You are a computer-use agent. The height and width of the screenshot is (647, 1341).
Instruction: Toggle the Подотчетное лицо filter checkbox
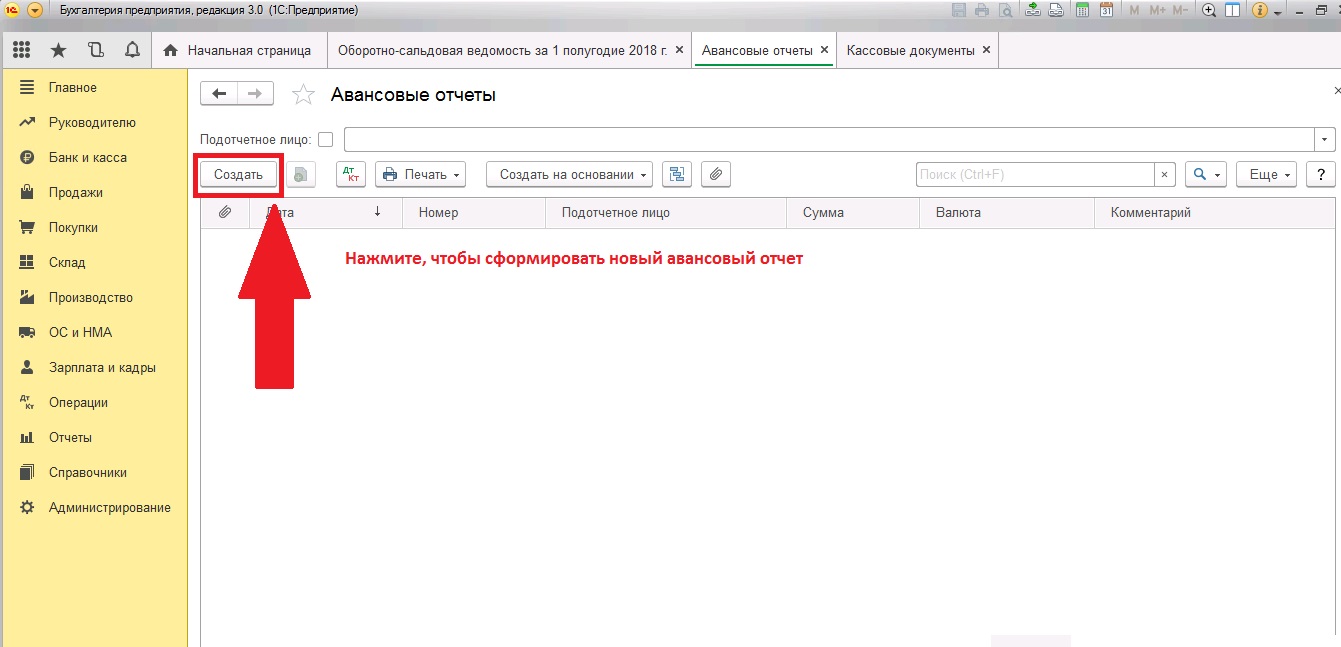pos(325,139)
